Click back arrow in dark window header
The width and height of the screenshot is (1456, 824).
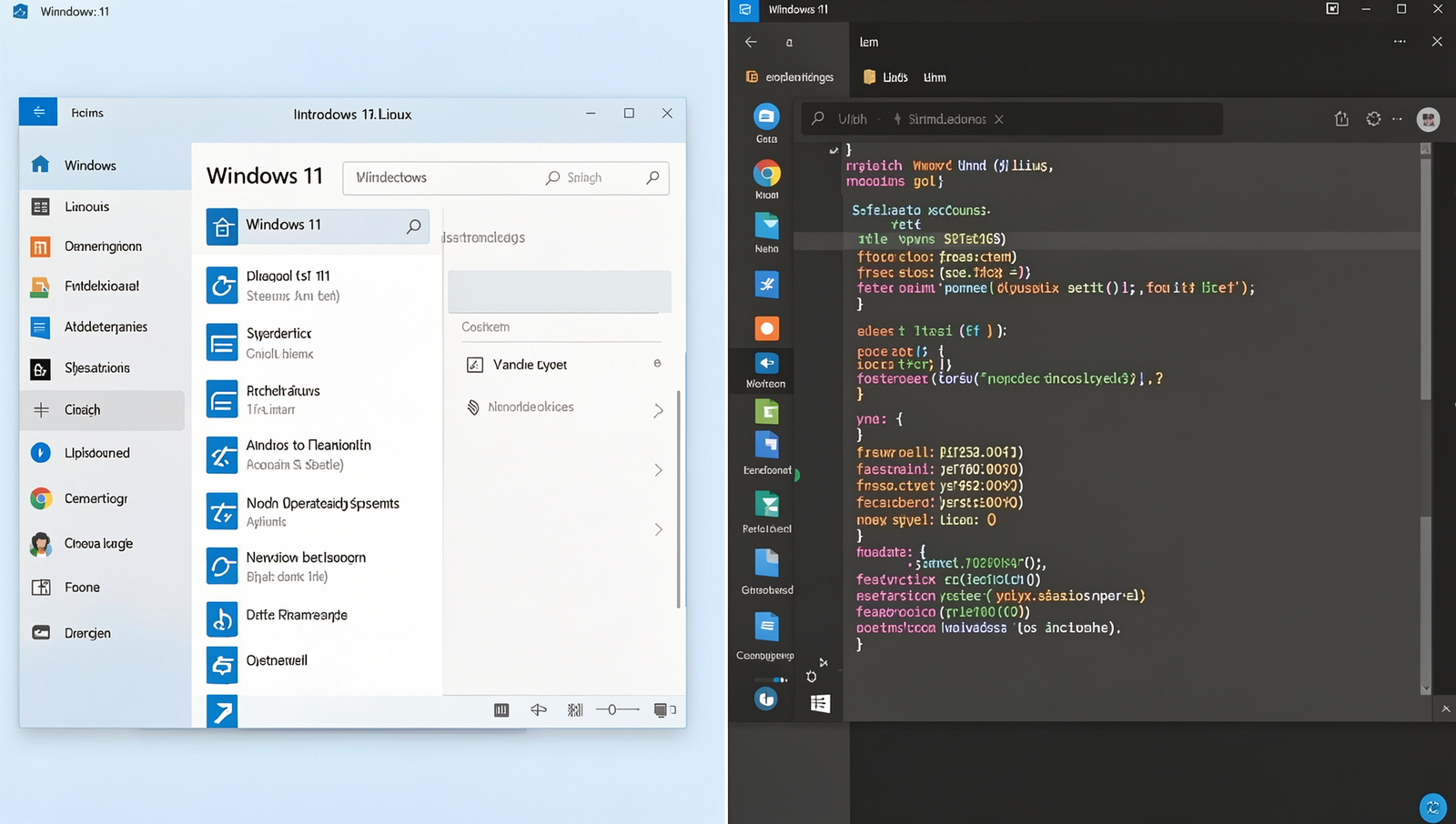pos(751,42)
